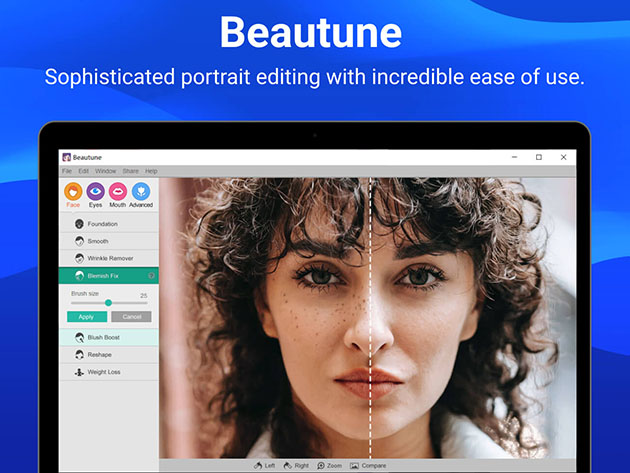Select the Mouth category icon

(x=118, y=192)
